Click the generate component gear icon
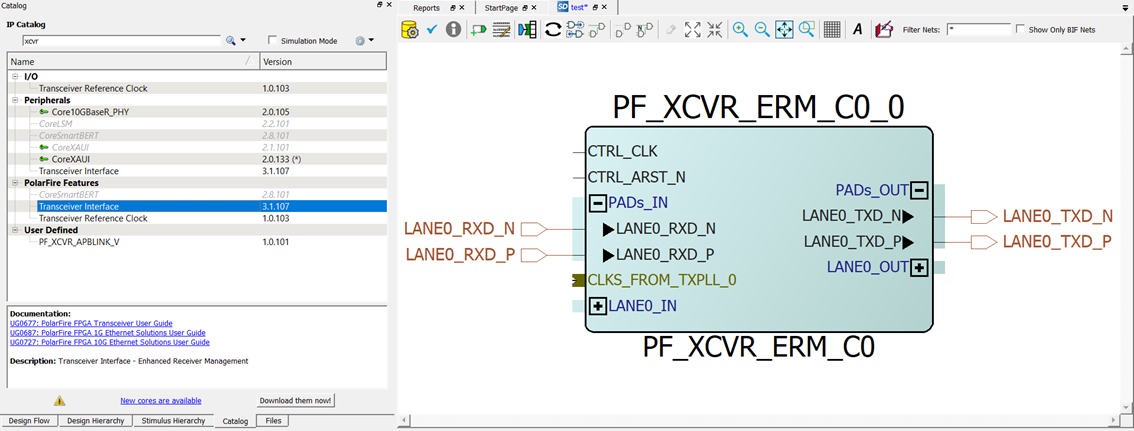The image size is (1134, 431). (409, 30)
